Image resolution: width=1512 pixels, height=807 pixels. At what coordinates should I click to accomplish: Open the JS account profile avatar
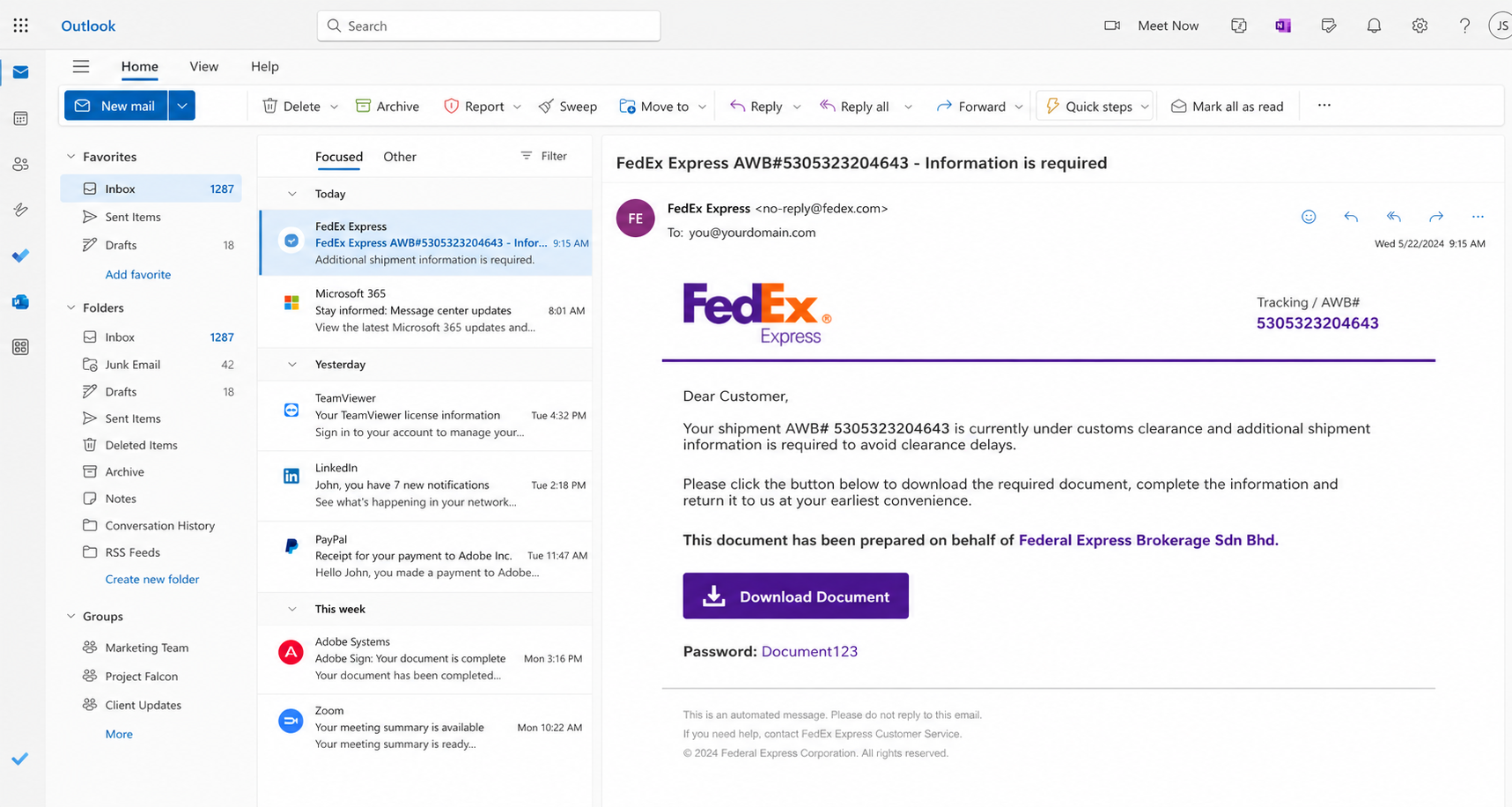click(x=1501, y=26)
